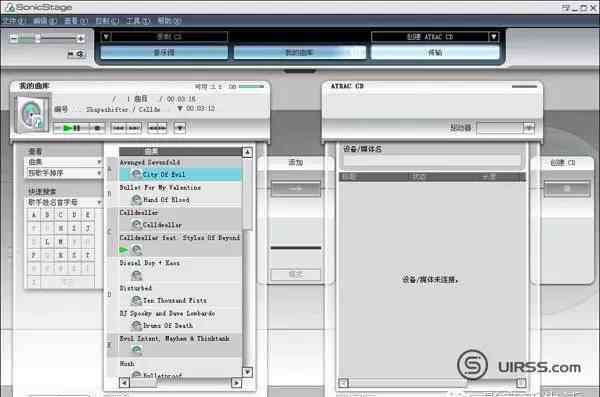This screenshot has width=600, height=397.
Task: Click the Ten Thousand Fists album icon
Action: (136, 300)
